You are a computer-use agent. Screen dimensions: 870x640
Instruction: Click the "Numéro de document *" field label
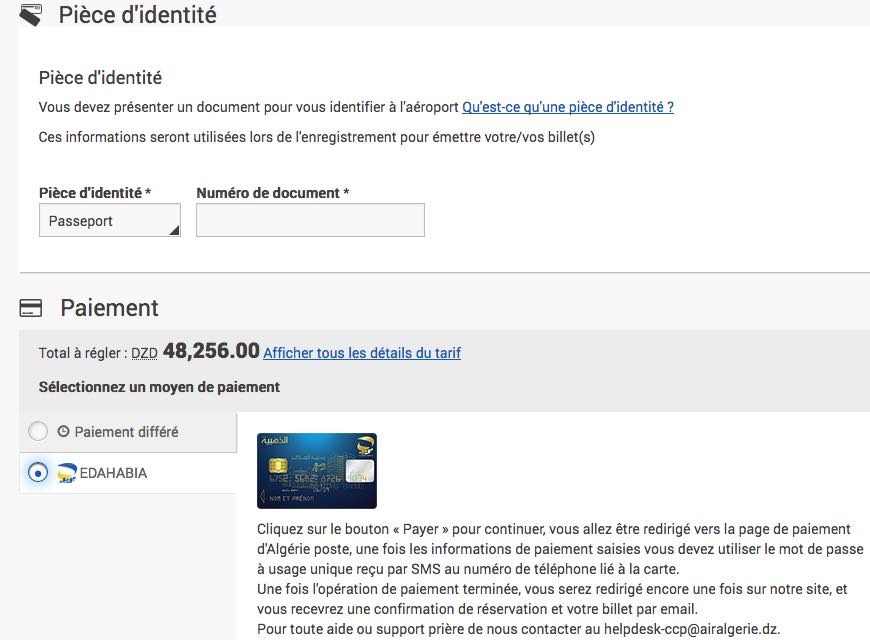272,193
